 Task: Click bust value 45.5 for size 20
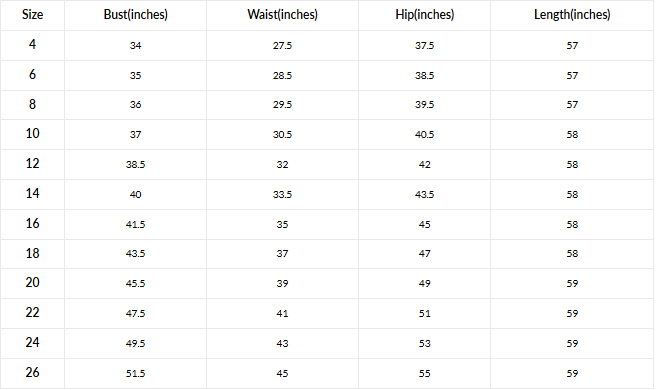click(x=135, y=284)
